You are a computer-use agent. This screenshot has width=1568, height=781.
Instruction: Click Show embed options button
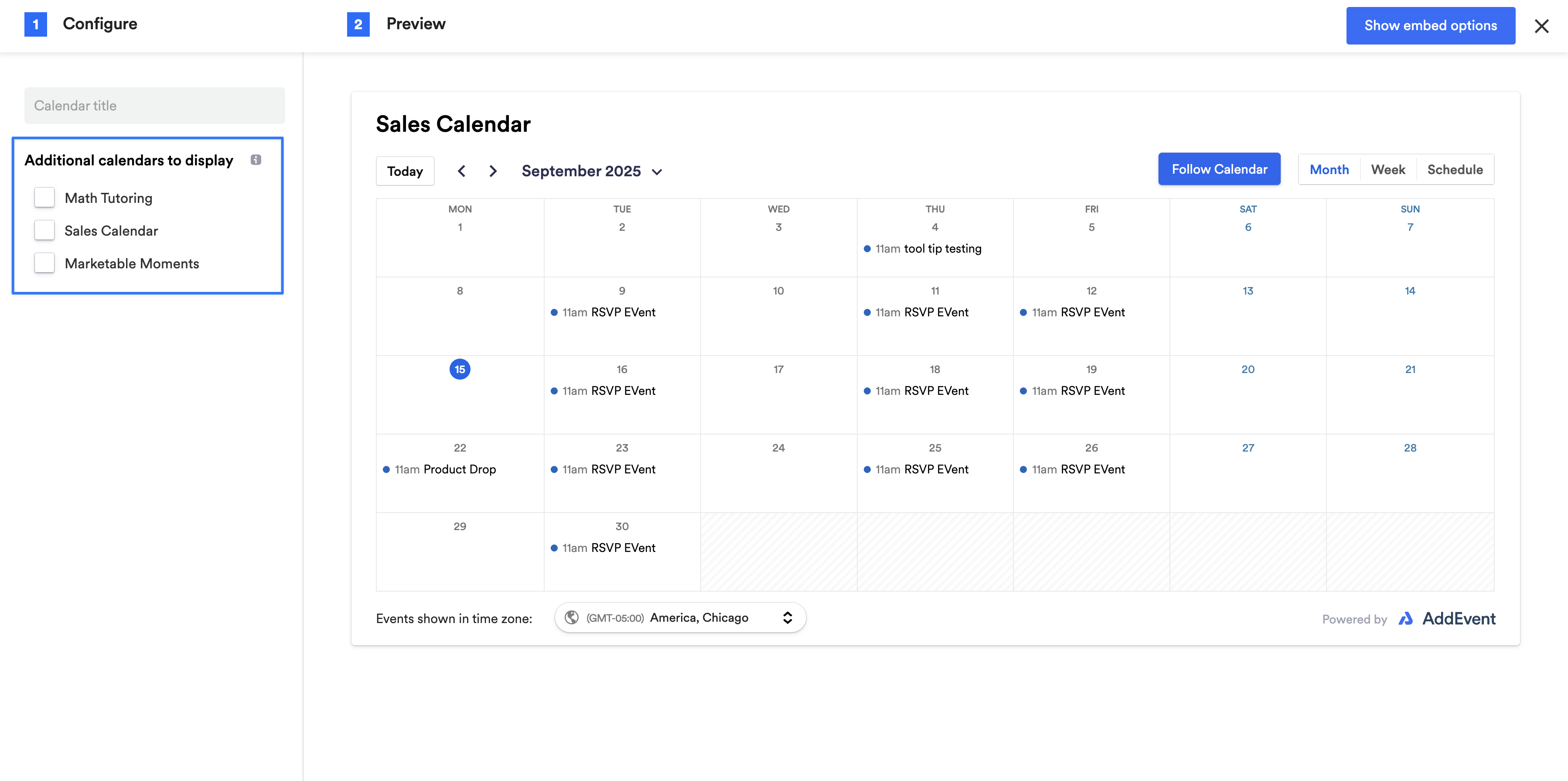click(x=1431, y=26)
